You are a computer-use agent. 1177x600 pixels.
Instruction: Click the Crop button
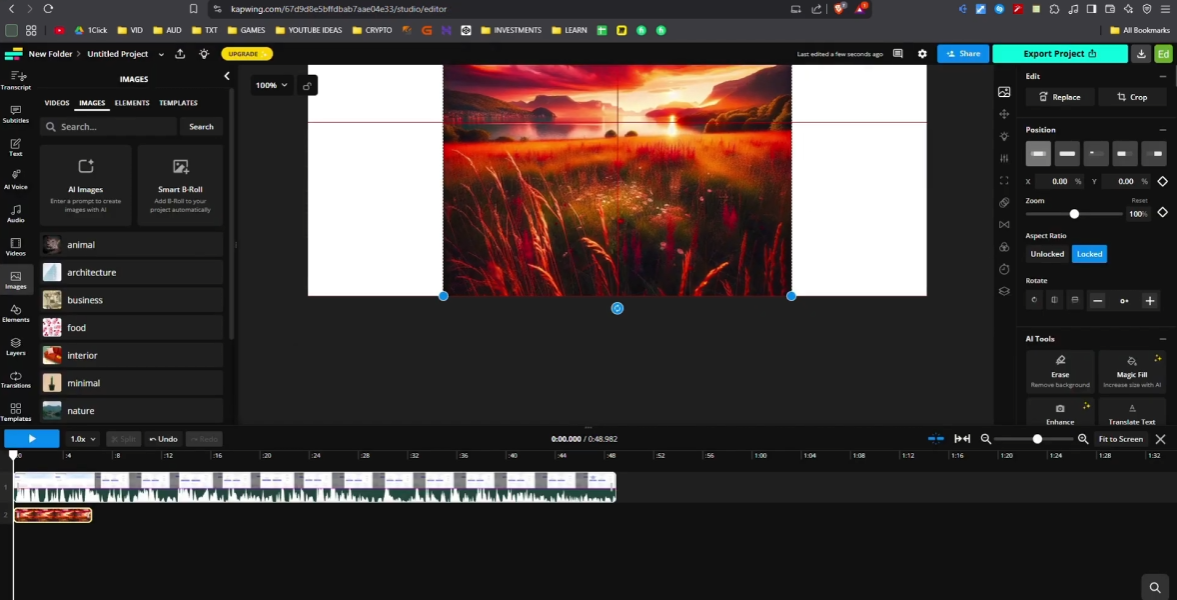click(x=1132, y=97)
